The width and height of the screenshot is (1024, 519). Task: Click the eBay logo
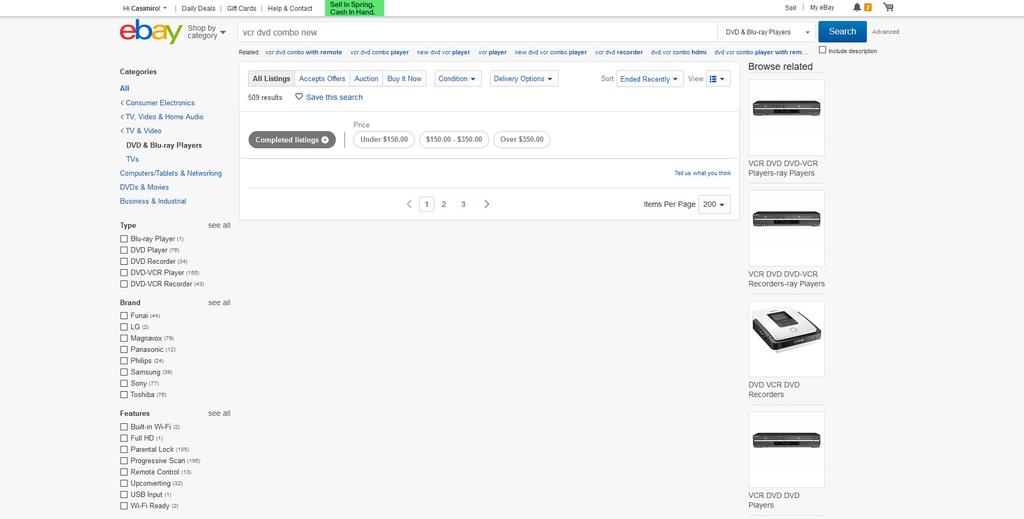(150, 32)
